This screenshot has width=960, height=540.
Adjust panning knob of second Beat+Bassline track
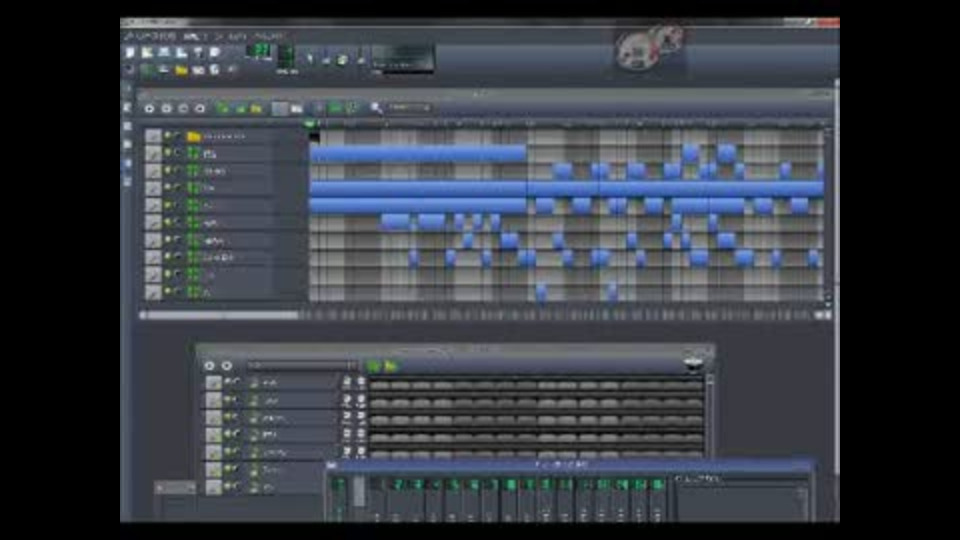[x=361, y=400]
